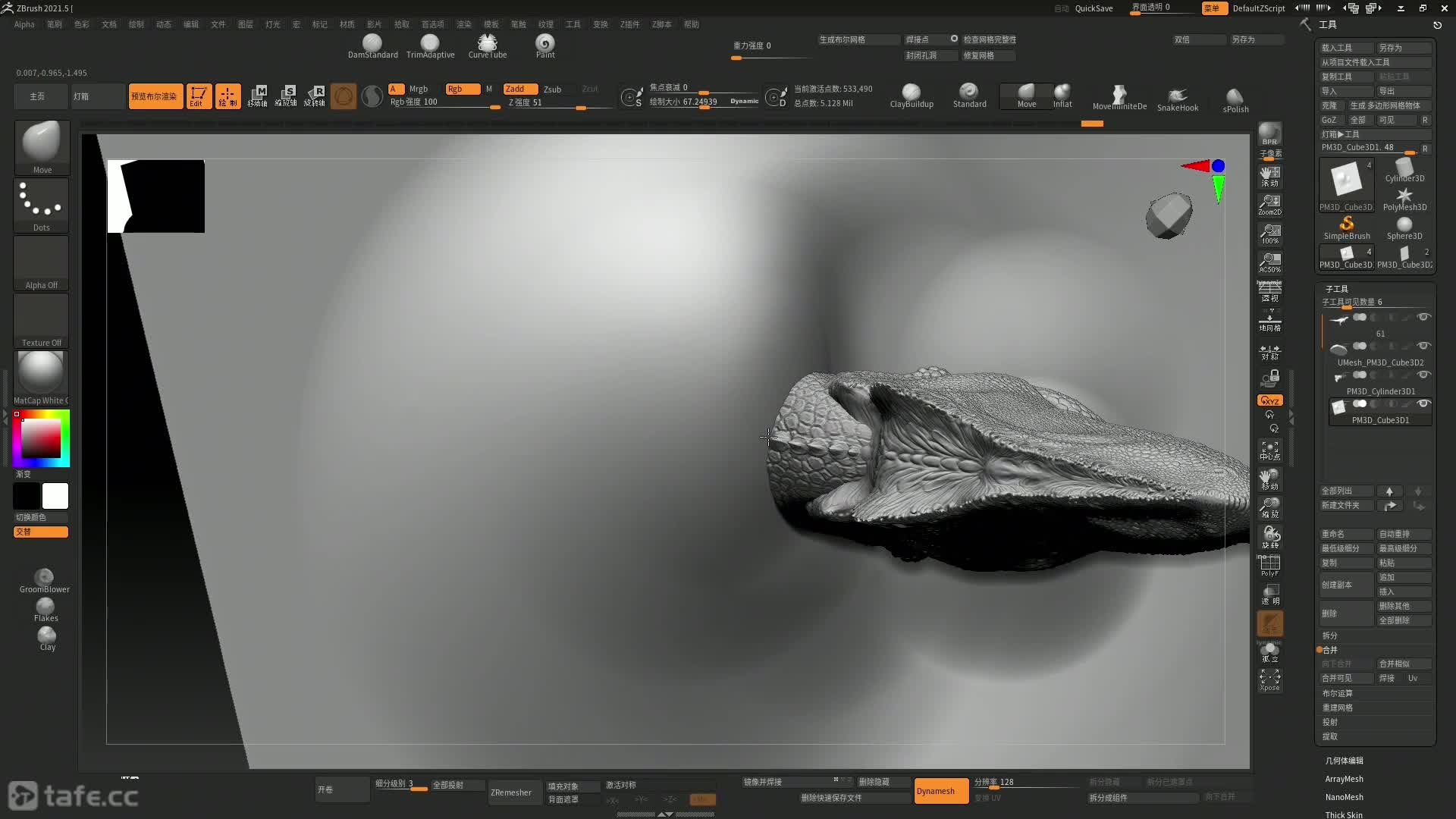The width and height of the screenshot is (1456, 819).
Task: Expand the Project section
Action: (1329, 722)
